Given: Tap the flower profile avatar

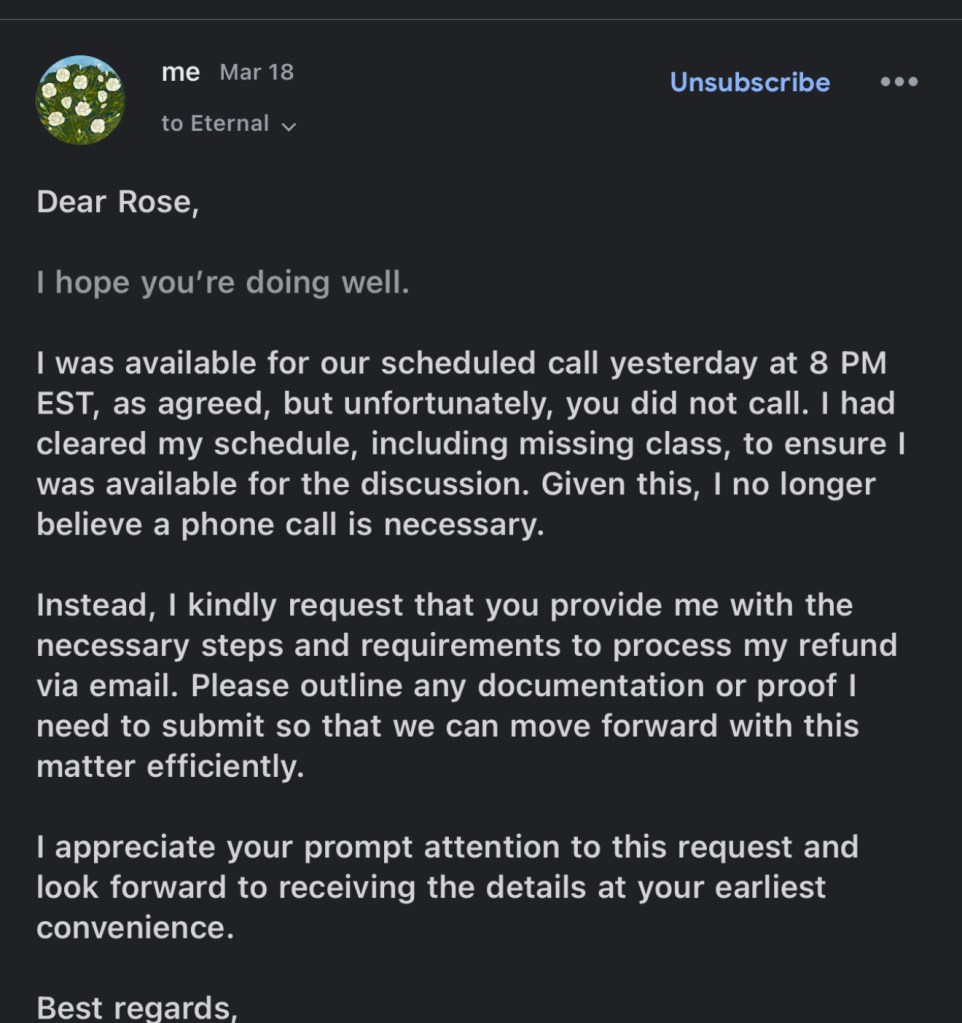Looking at the screenshot, I should [80, 100].
